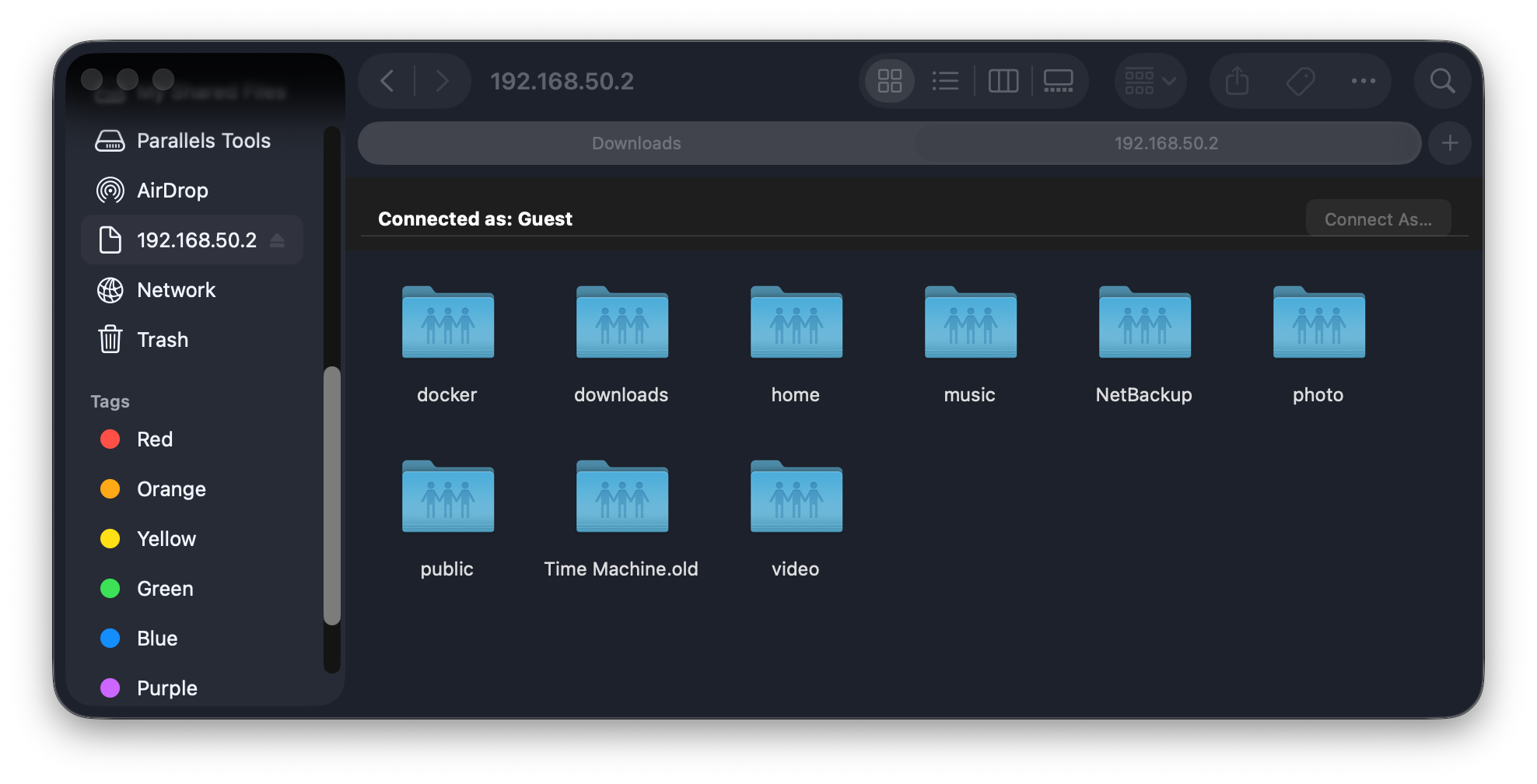
Task: Add a new tab with plus button
Action: 1449,143
